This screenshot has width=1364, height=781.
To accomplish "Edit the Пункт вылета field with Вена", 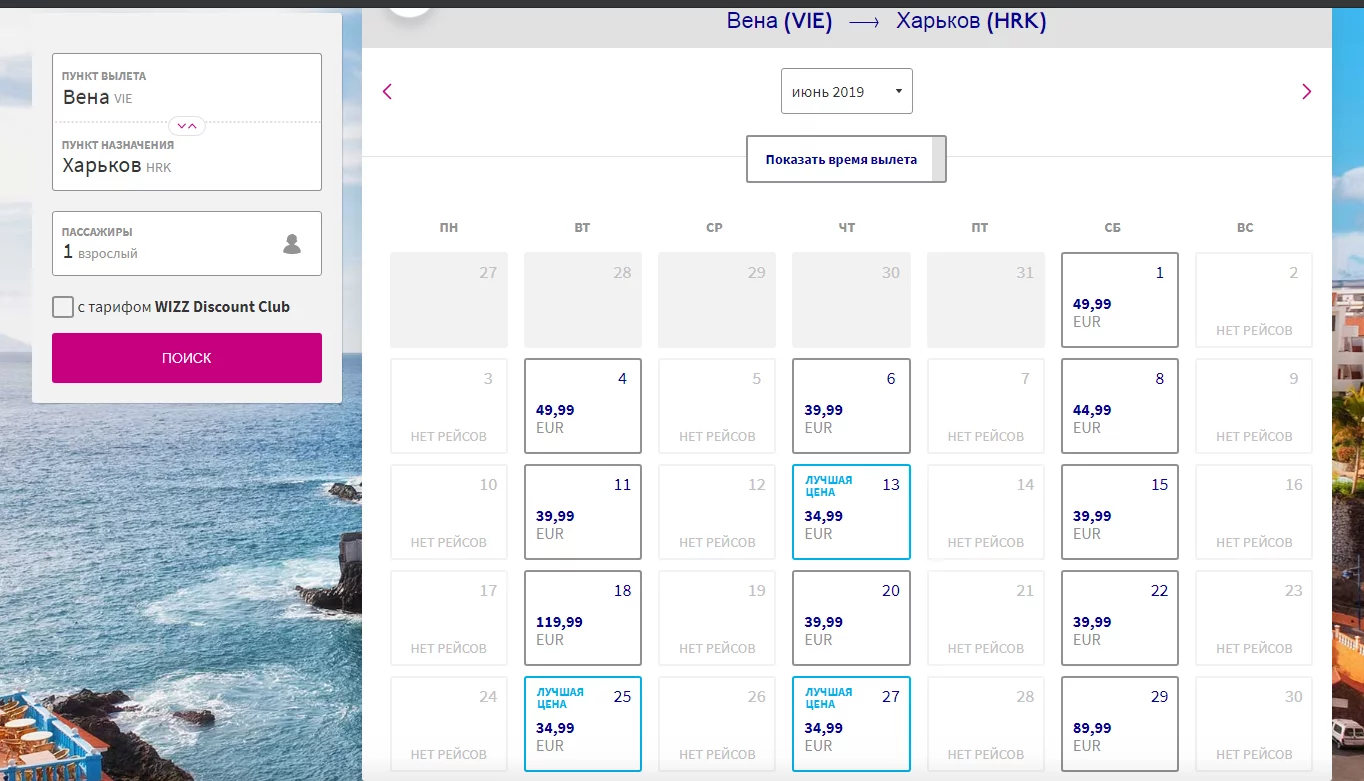I will click(187, 88).
